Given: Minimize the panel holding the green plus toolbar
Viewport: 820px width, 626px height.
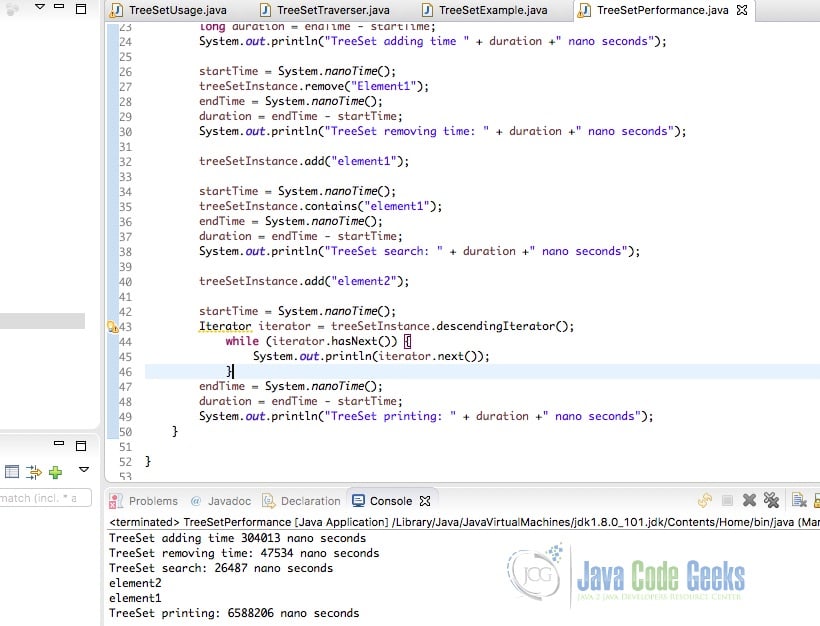Looking at the screenshot, I should [59, 443].
